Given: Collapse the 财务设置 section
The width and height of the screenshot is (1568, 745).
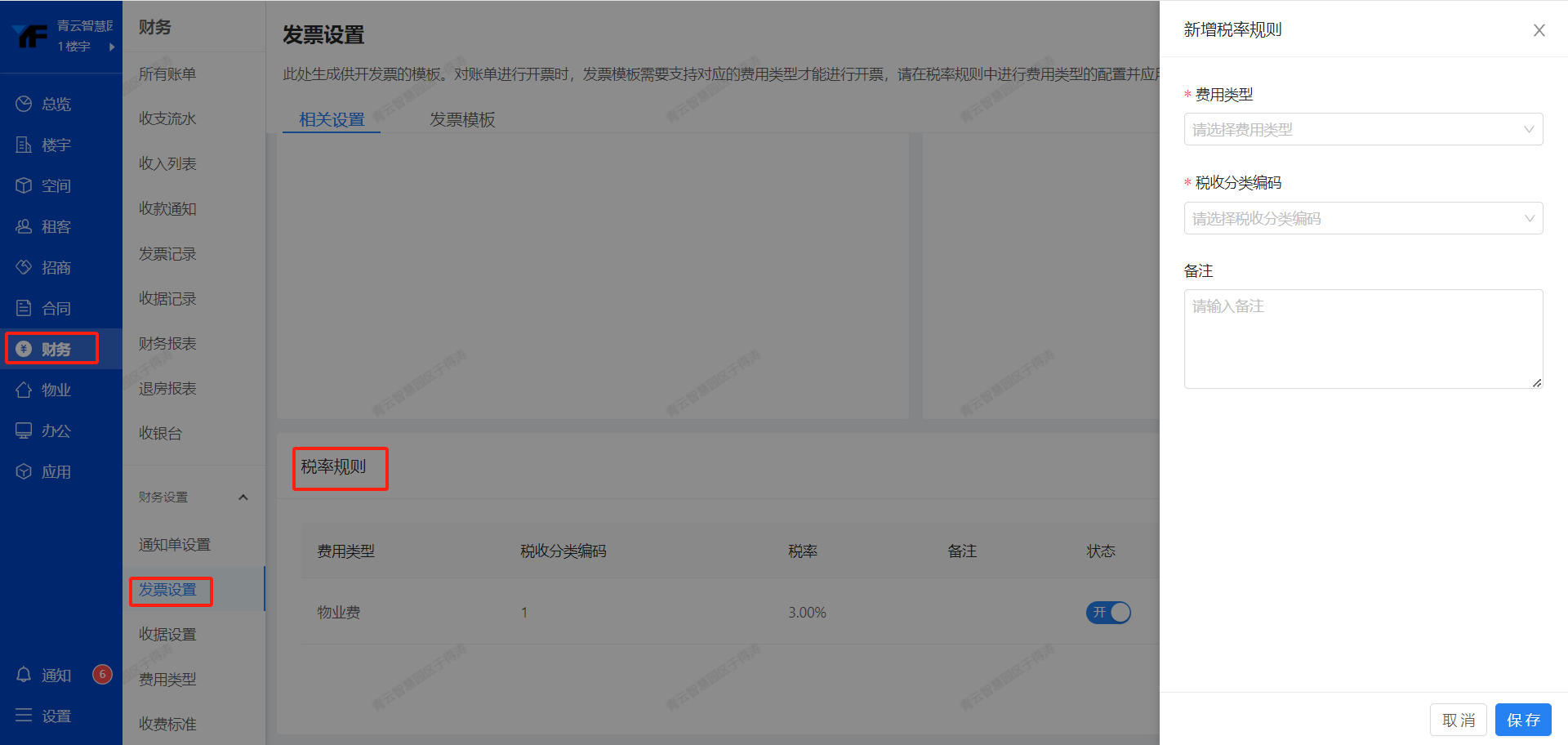Looking at the screenshot, I should point(243,497).
